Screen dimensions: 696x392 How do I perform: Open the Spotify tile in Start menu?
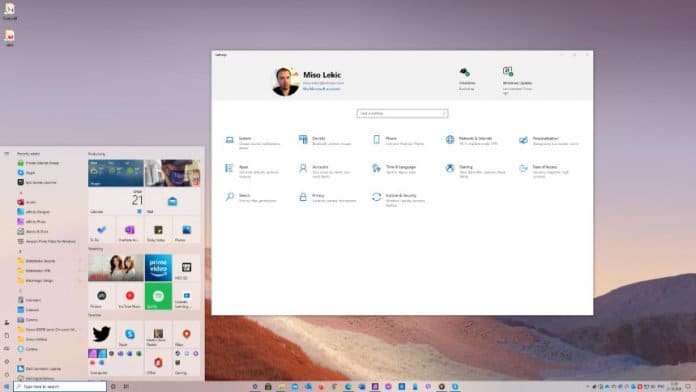pyautogui.click(x=158, y=296)
